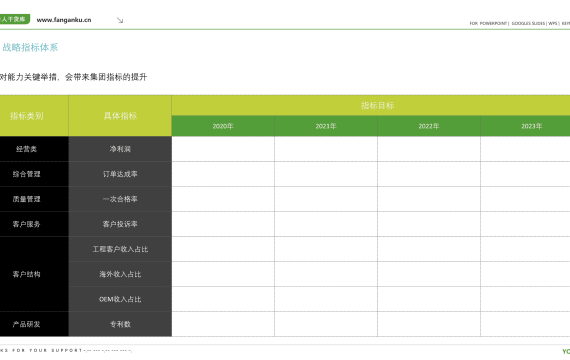
Task: Click the 2023年 column header
Action: [525, 126]
